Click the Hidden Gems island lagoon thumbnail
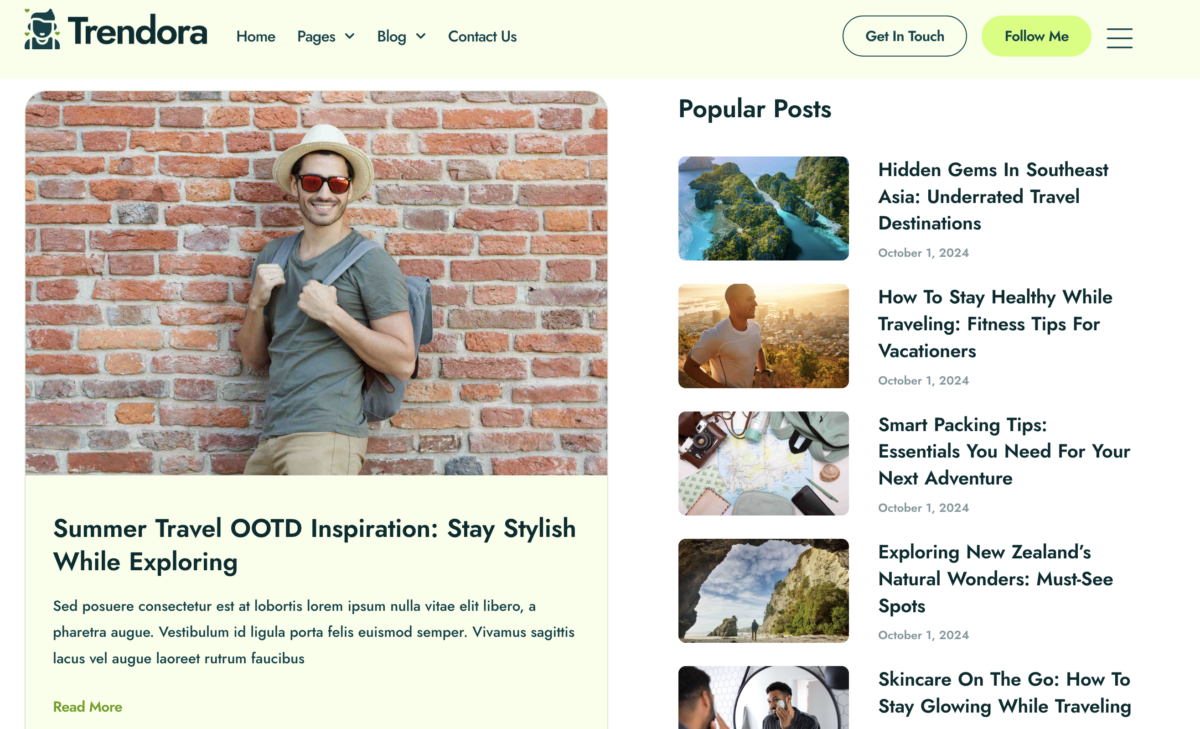This screenshot has height=729, width=1200. tap(763, 208)
